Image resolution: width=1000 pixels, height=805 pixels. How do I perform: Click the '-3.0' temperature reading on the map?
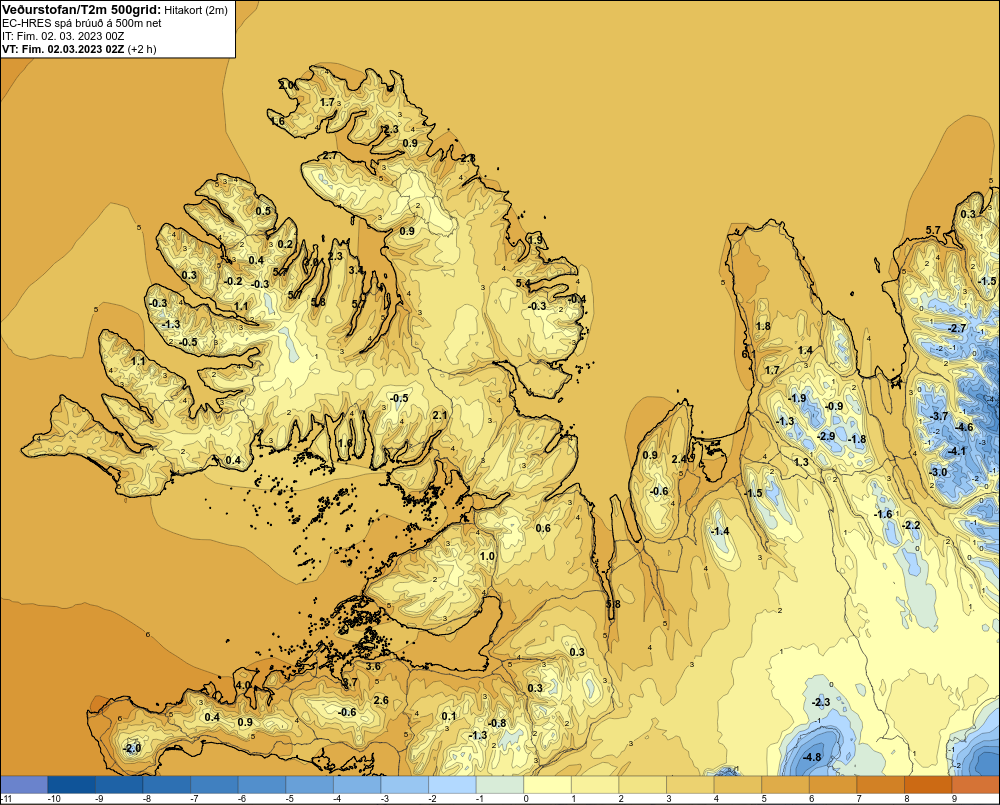point(938,472)
